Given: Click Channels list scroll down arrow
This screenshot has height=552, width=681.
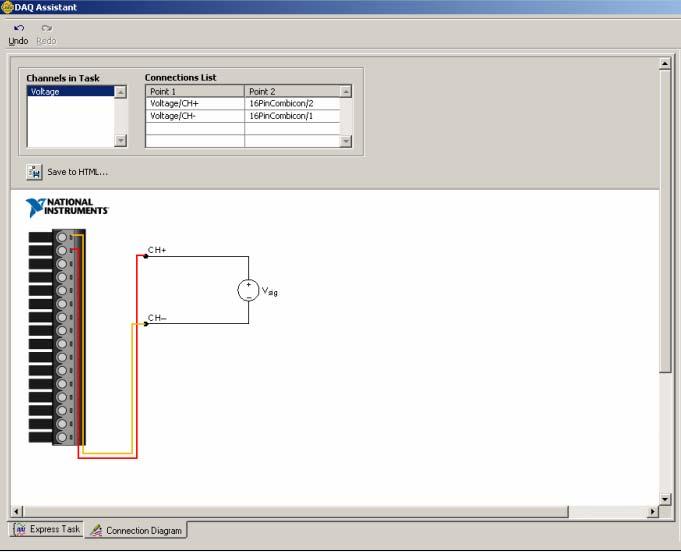Looking at the screenshot, I should point(120,140).
